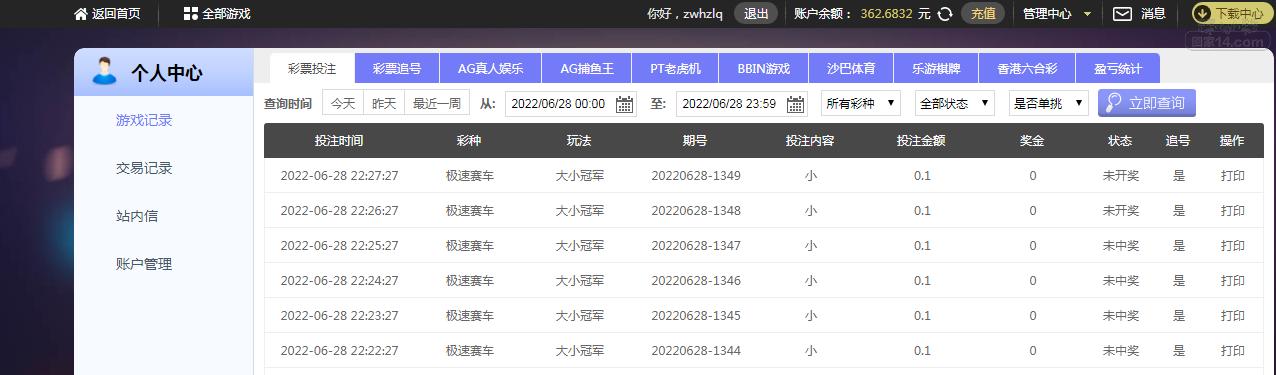Open the 沙巴体育 tab
Image resolution: width=1276 pixels, height=375 pixels.
[x=851, y=69]
